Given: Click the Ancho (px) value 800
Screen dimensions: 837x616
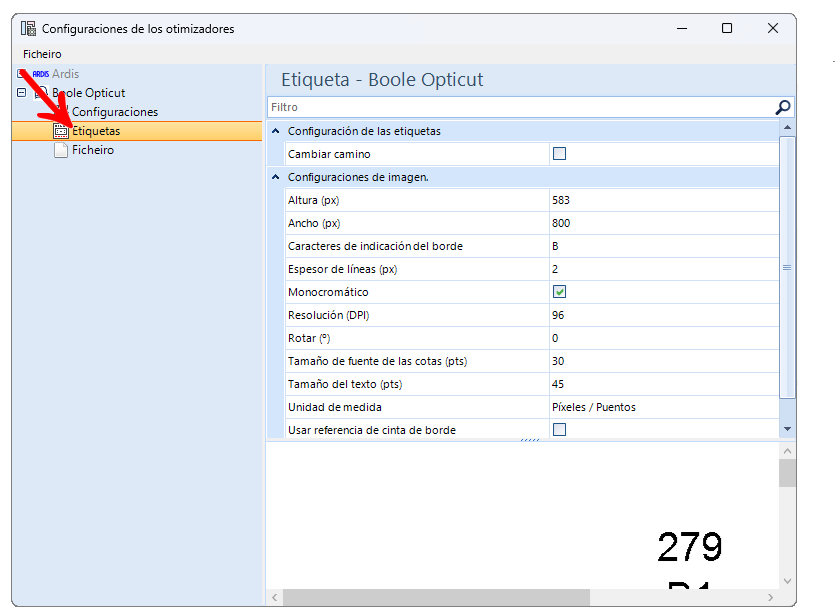Looking at the screenshot, I should tap(664, 223).
